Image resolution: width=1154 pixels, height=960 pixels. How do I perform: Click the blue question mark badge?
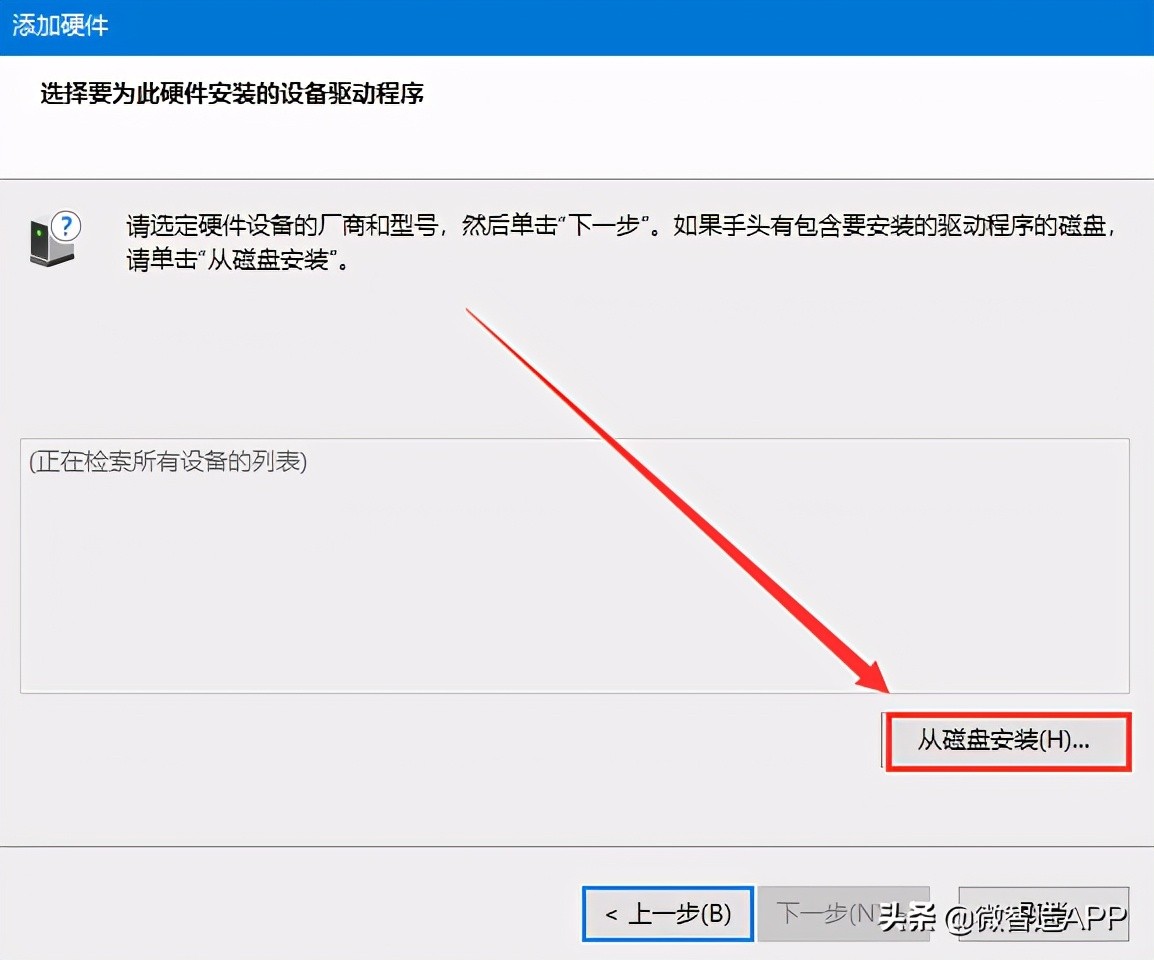point(66,224)
